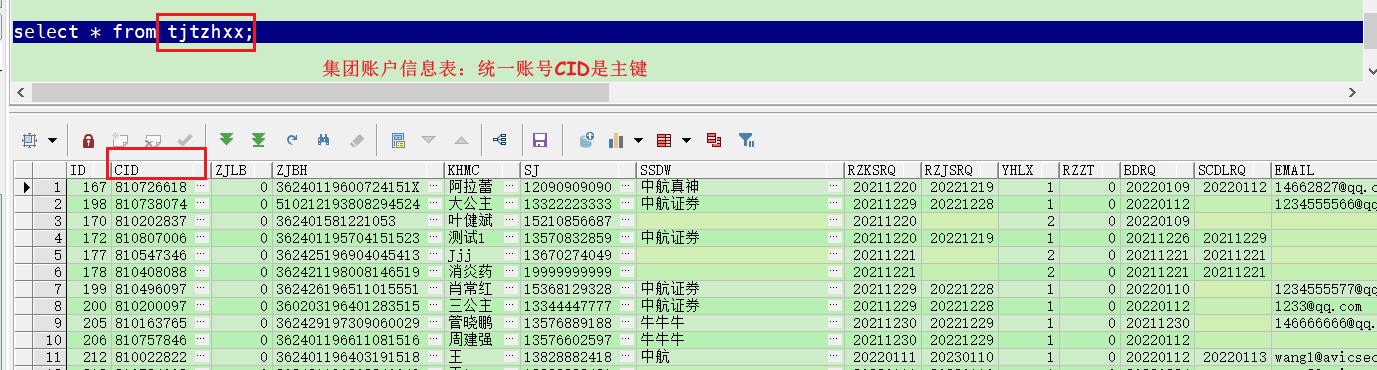The height and width of the screenshot is (370, 1377).
Task: Click the ZJLB column header
Action: coord(241,171)
